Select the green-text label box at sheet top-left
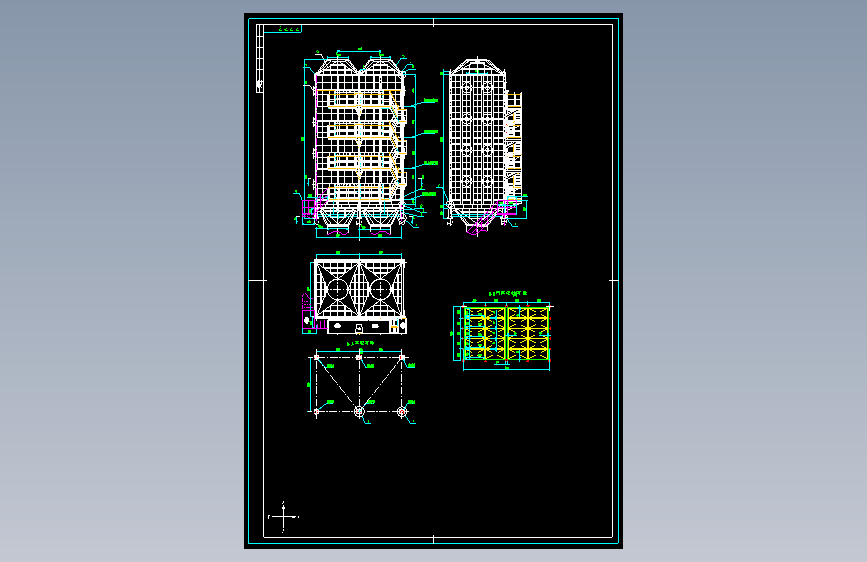The height and width of the screenshot is (562, 867). pyautogui.click(x=283, y=29)
